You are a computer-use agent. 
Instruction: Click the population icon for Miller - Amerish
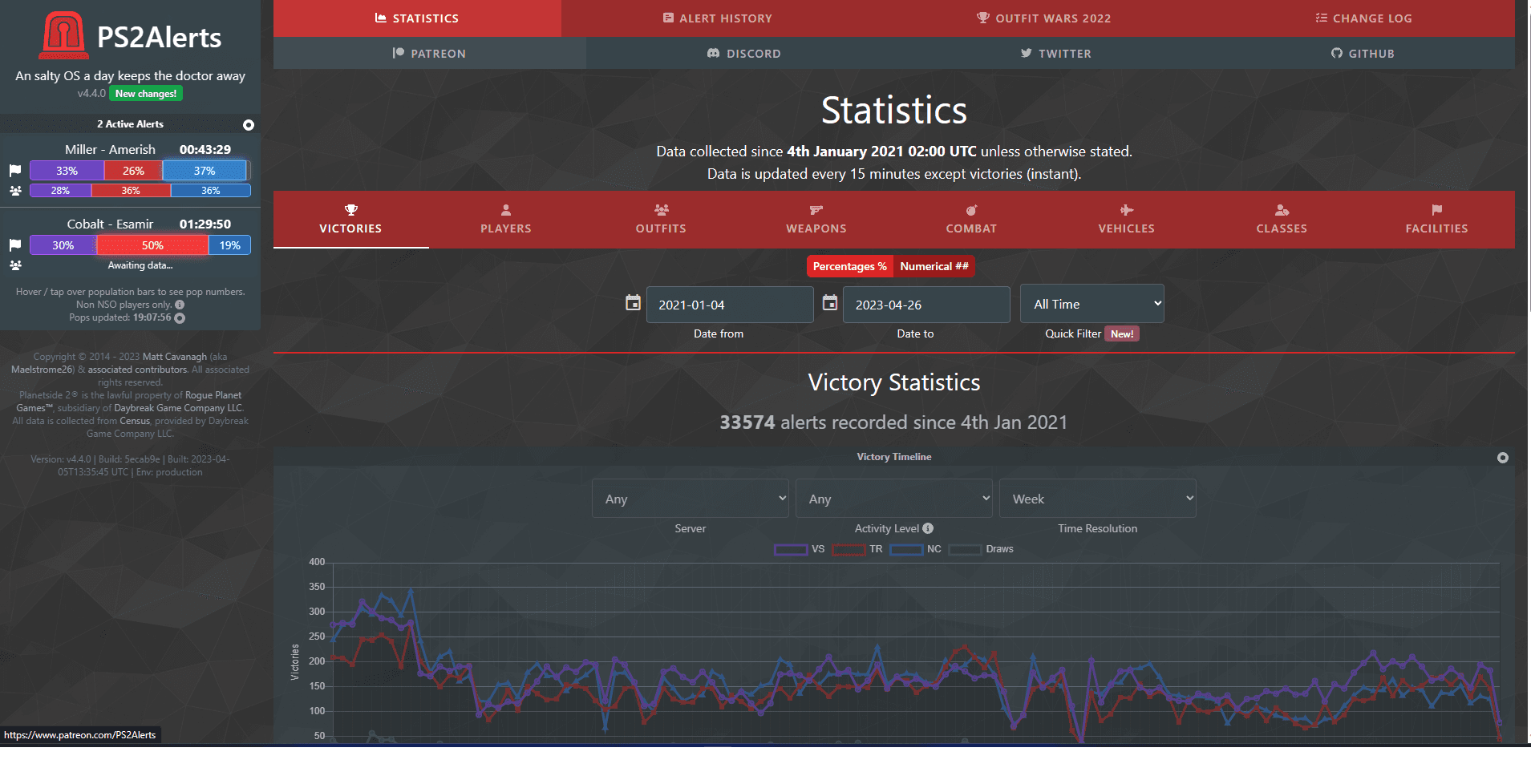point(15,191)
